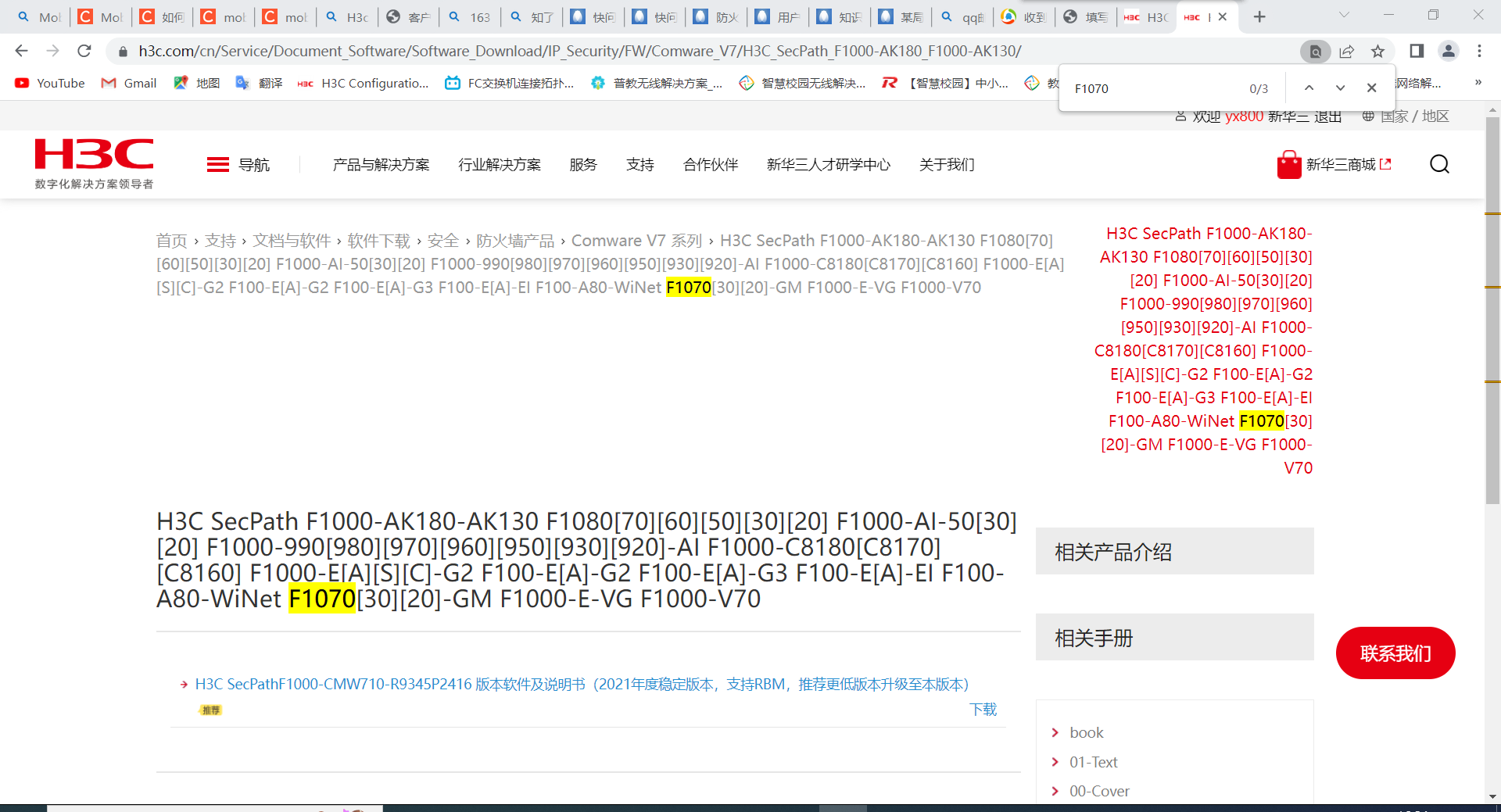Viewport: 1501px width, 812px height.
Task: Open the 新华三人才研学中心 menu
Action: (829, 164)
